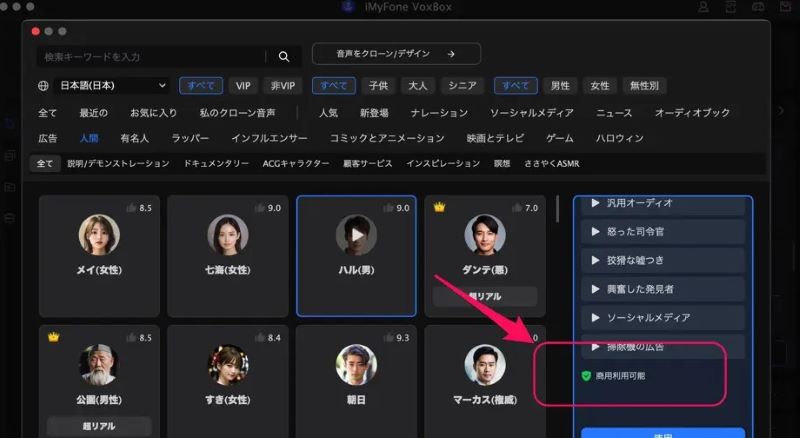Click the thumbs-up rating on 七海(女性)
The image size is (800, 438).
(260, 208)
